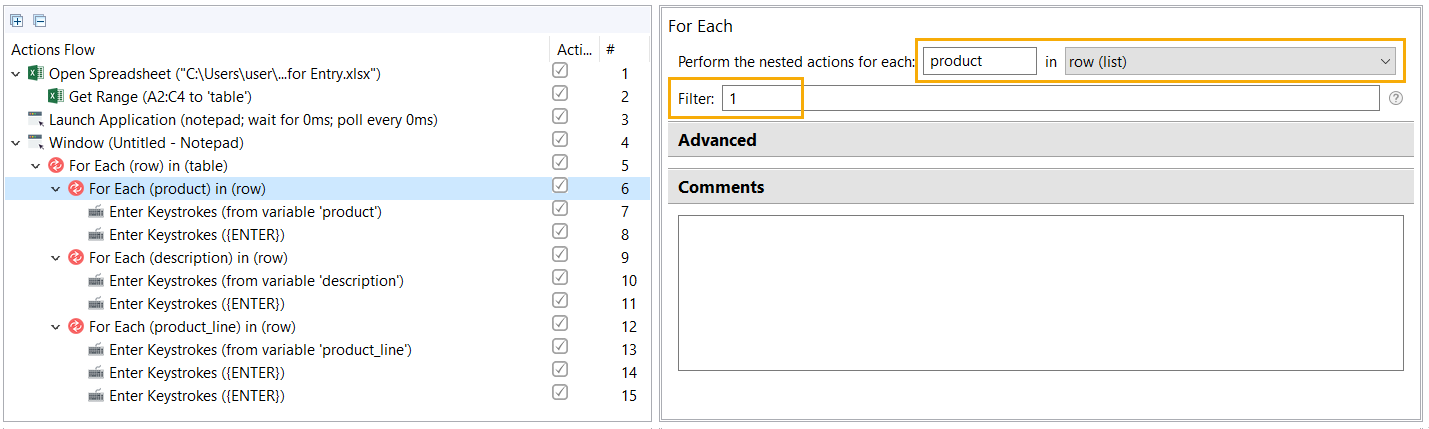Click the Filter input field
This screenshot has width=1429, height=429.
click(x=1051, y=98)
